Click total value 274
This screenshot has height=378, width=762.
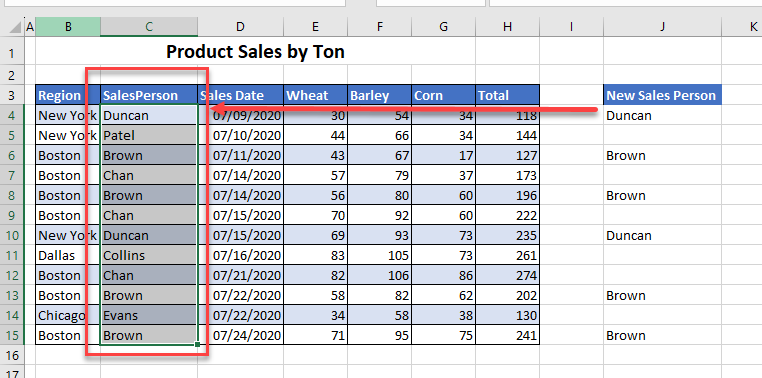coord(507,275)
